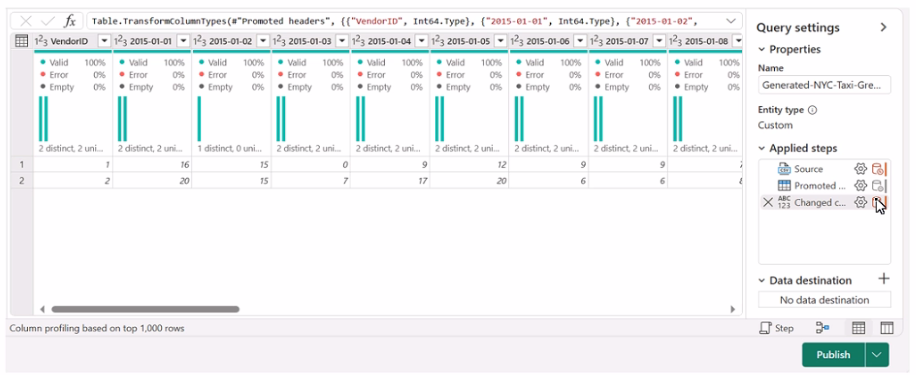Click Entity type info icon

[x=813, y=110]
